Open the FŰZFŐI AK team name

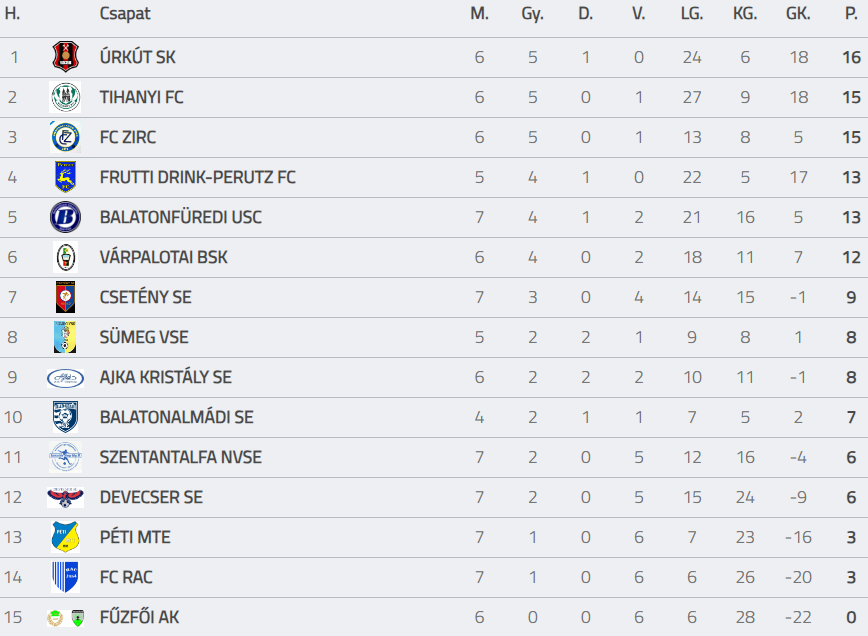[139, 617]
